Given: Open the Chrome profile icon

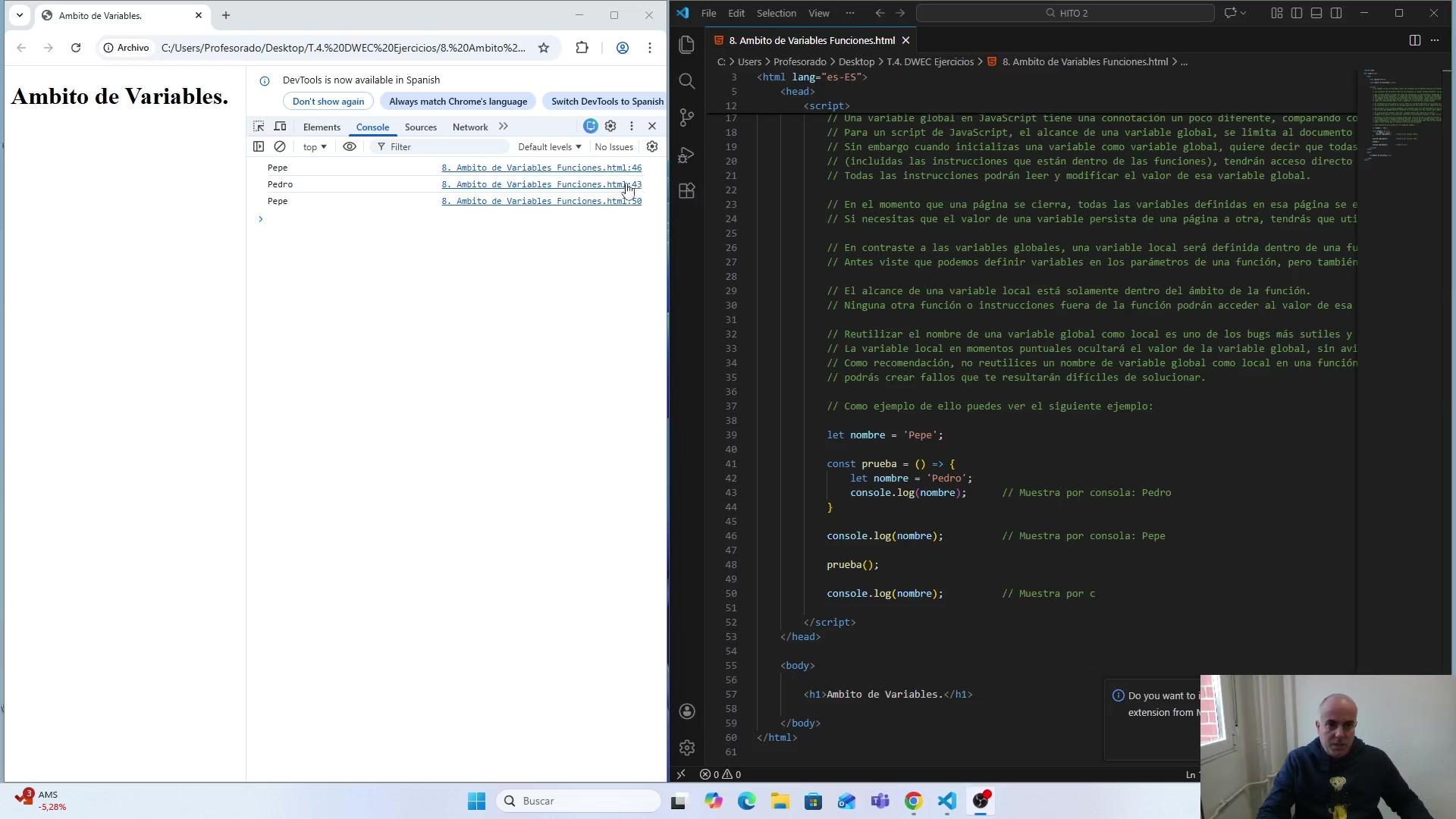Looking at the screenshot, I should (623, 48).
